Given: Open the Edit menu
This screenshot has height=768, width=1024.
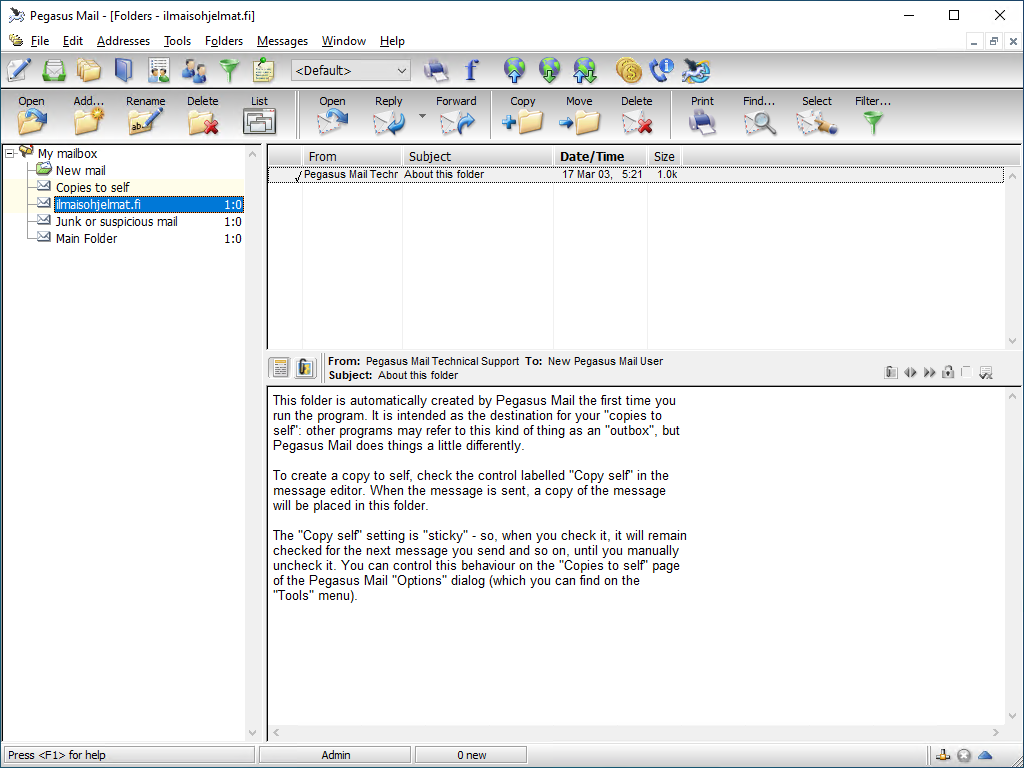Looking at the screenshot, I should pyautogui.click(x=72, y=41).
